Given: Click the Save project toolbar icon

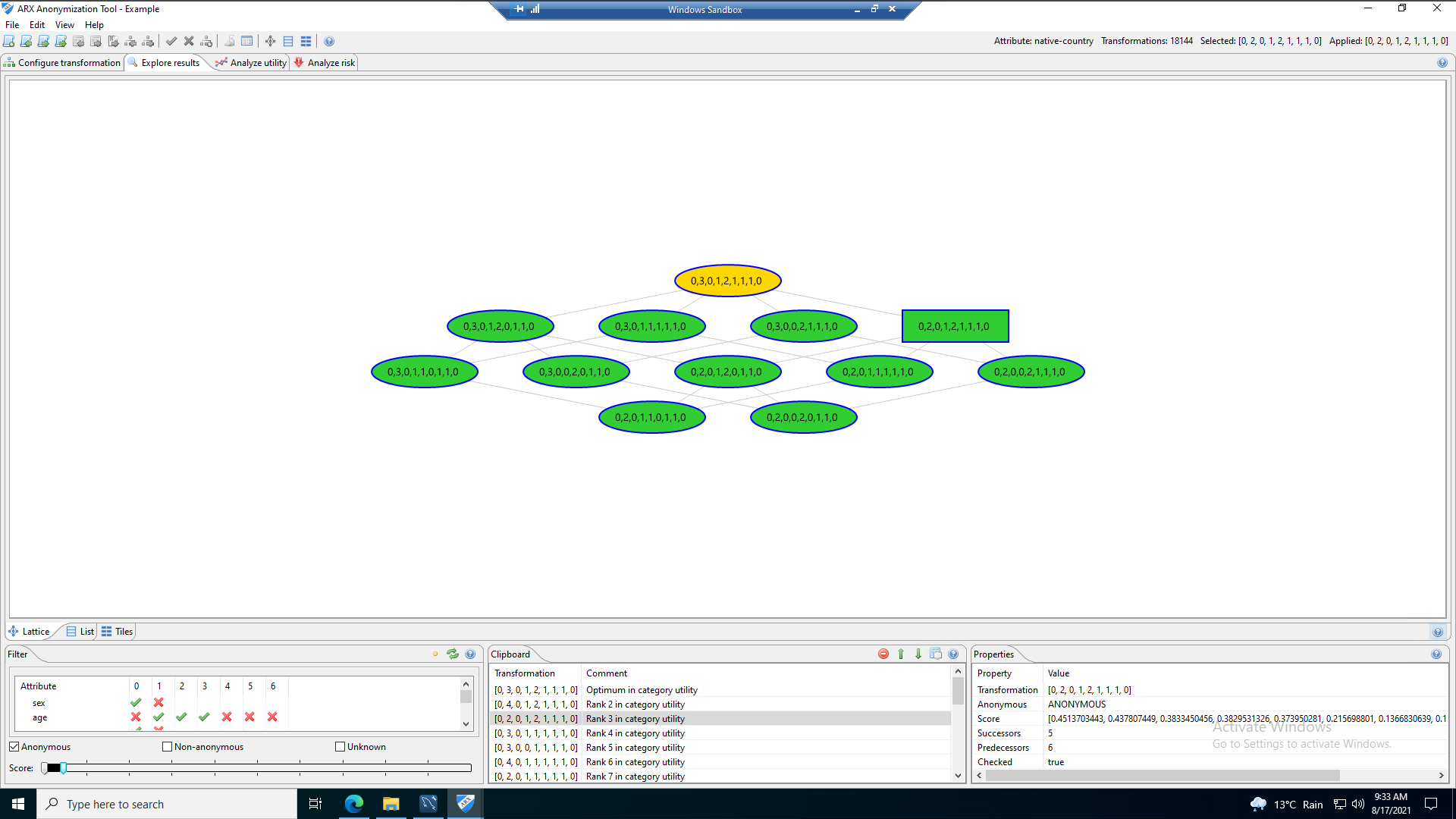Looking at the screenshot, I should 44,42.
